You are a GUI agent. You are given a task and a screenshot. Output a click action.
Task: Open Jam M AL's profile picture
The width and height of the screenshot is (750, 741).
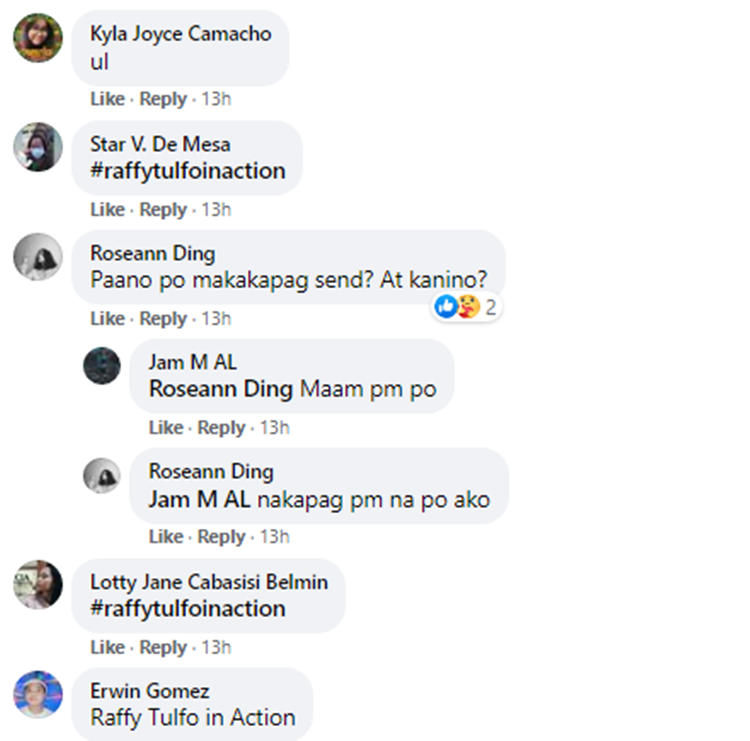[x=102, y=366]
